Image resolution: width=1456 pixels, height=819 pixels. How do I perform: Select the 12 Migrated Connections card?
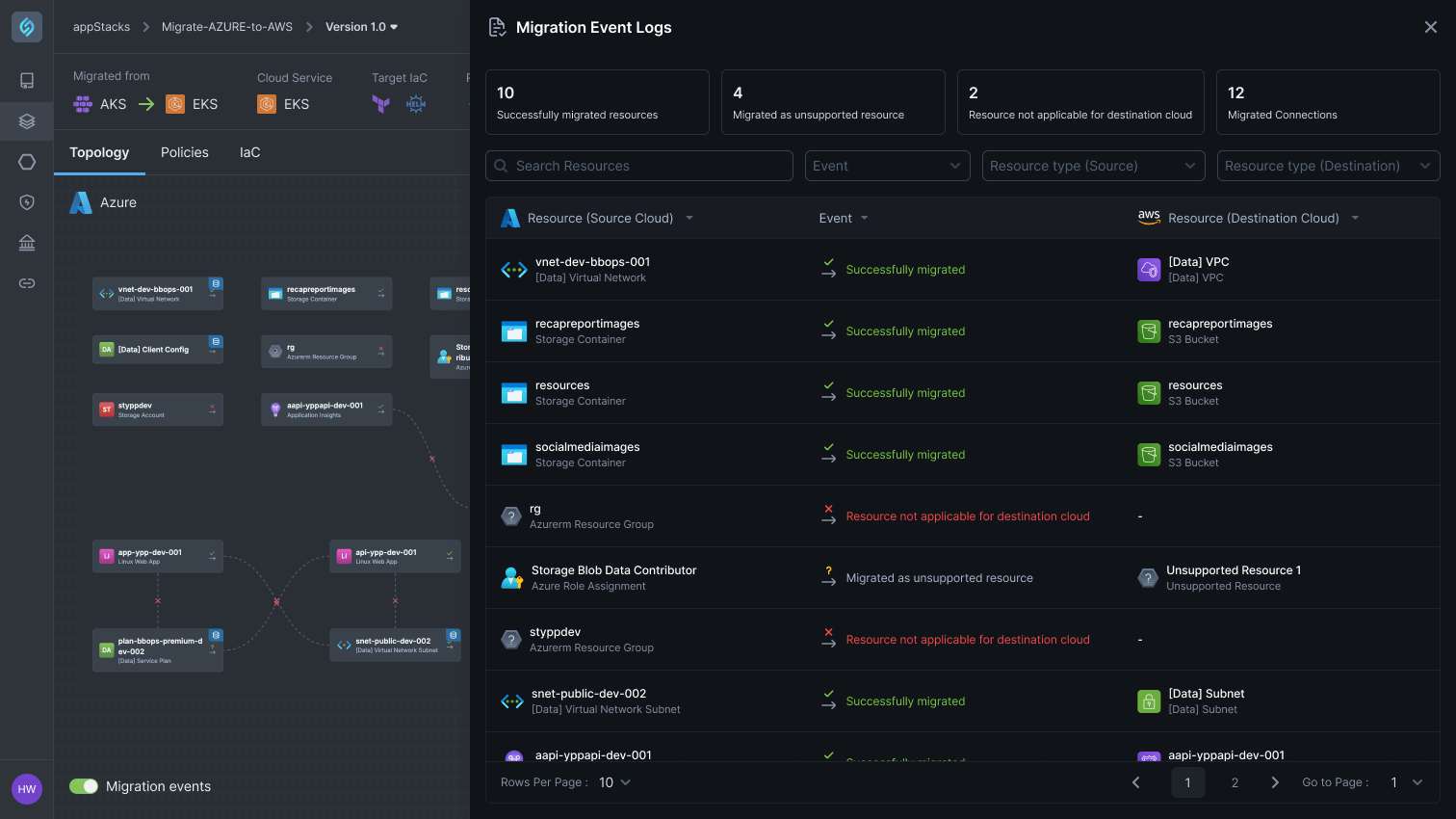1328,102
